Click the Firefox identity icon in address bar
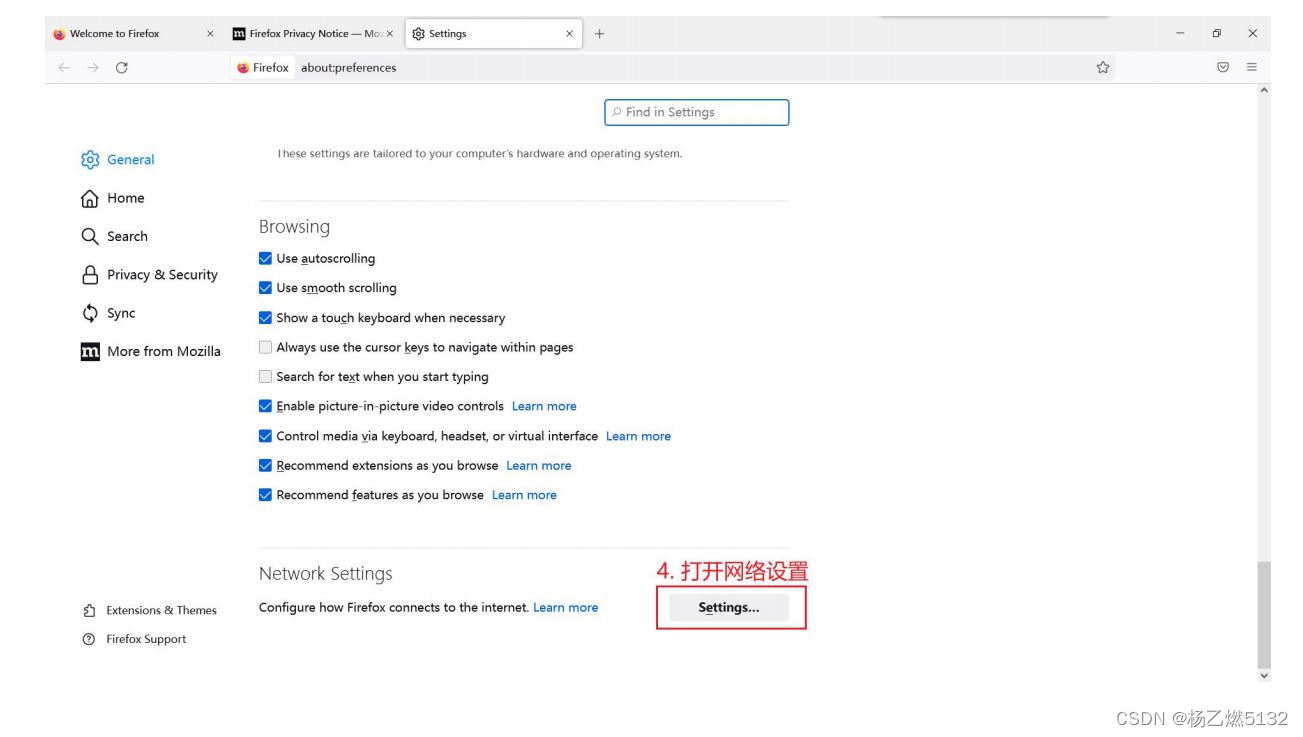Screen dimensions: 1303x737 (x=262, y=68)
